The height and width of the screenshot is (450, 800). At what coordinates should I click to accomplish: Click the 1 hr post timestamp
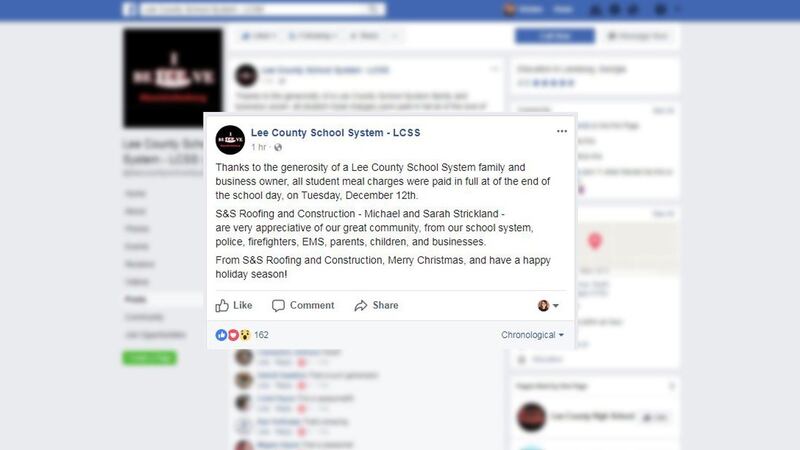click(x=258, y=147)
